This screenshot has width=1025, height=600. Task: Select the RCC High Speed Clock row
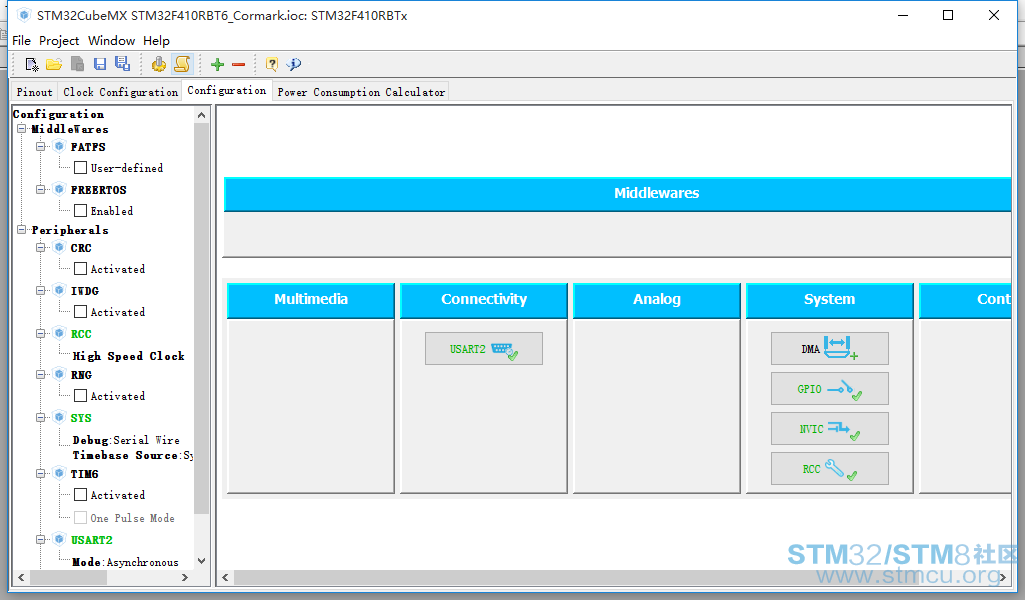coord(128,356)
